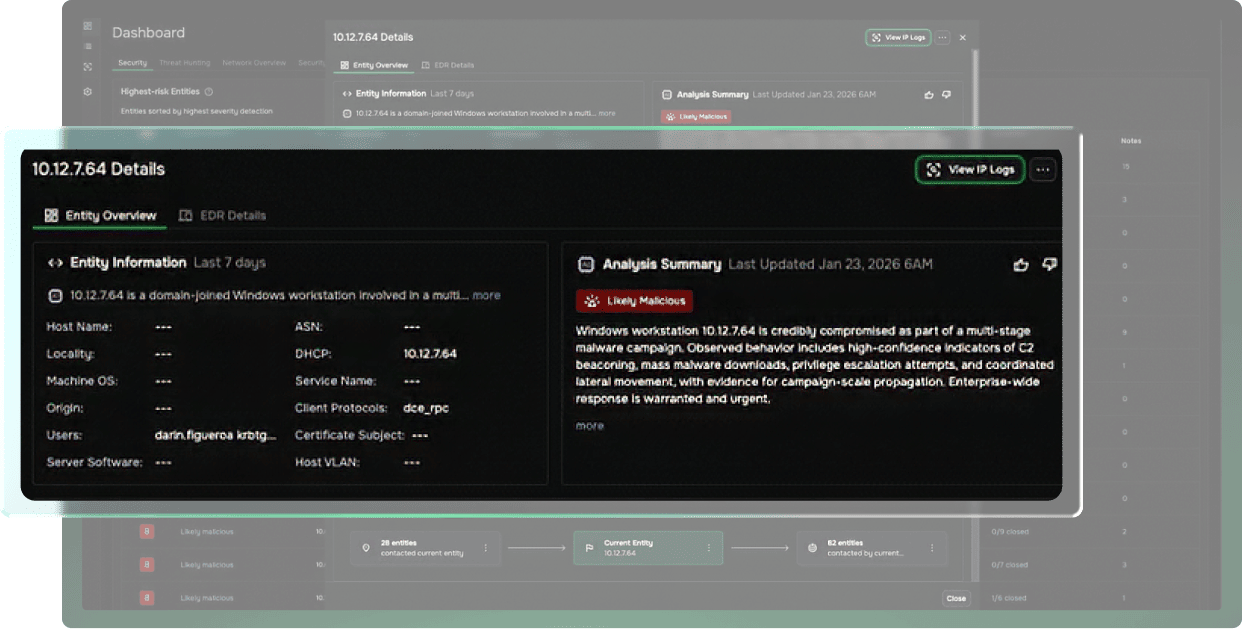The height and width of the screenshot is (629, 1242).
Task: Expand 'more' after the enlarged entity description
Action: (x=486, y=295)
